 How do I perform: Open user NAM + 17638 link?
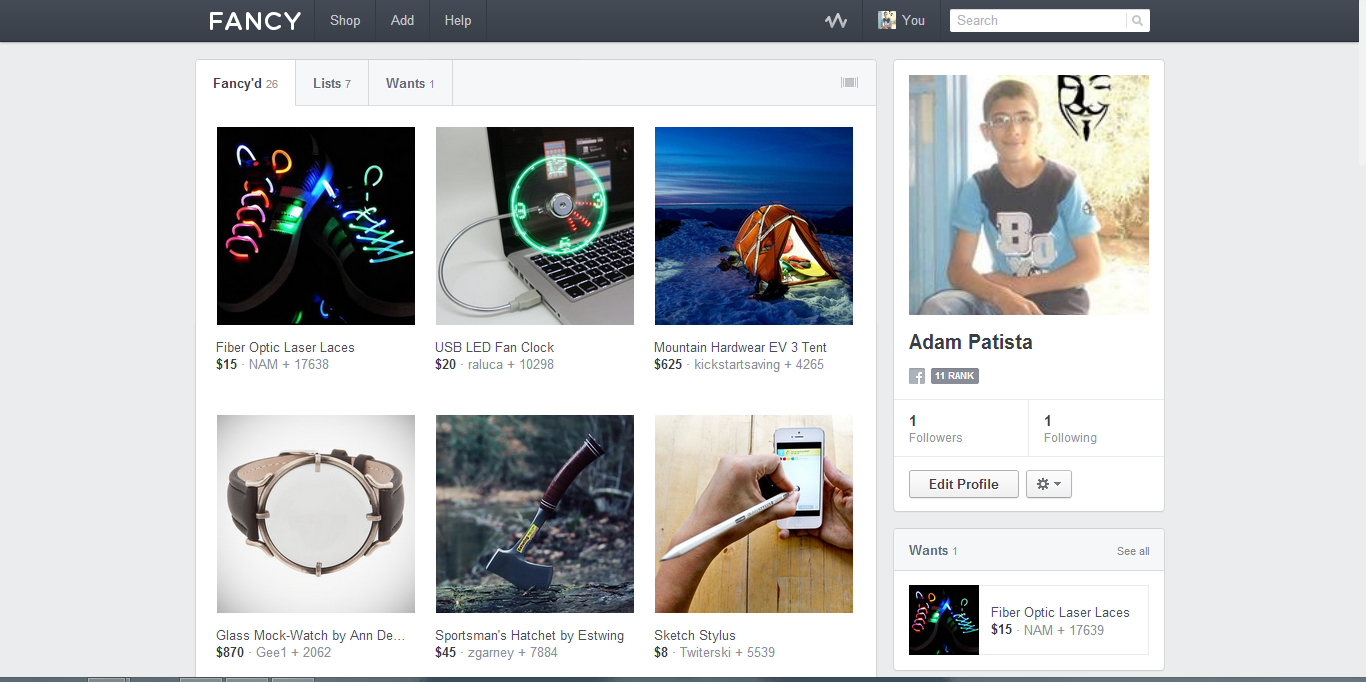pyautogui.click(x=289, y=364)
